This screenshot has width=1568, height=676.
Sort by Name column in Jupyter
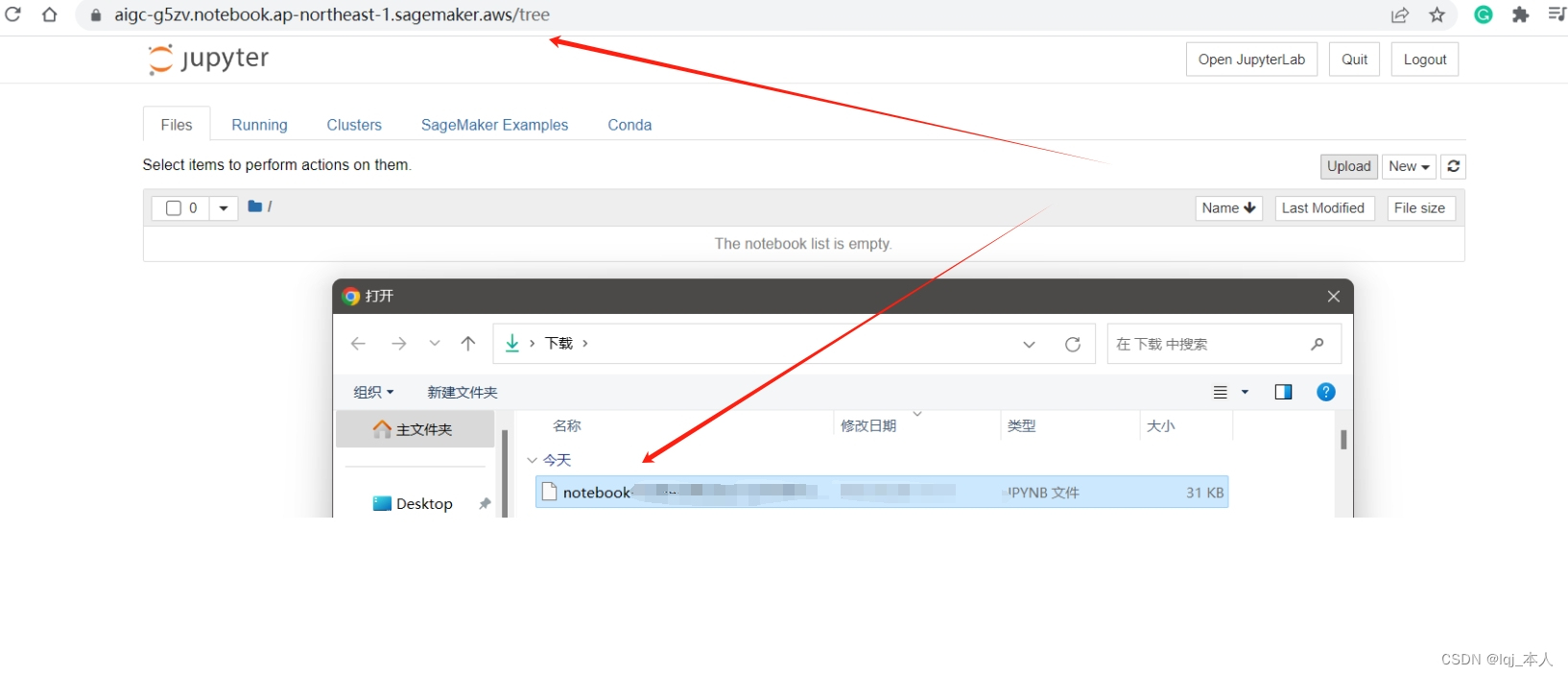pos(1228,208)
